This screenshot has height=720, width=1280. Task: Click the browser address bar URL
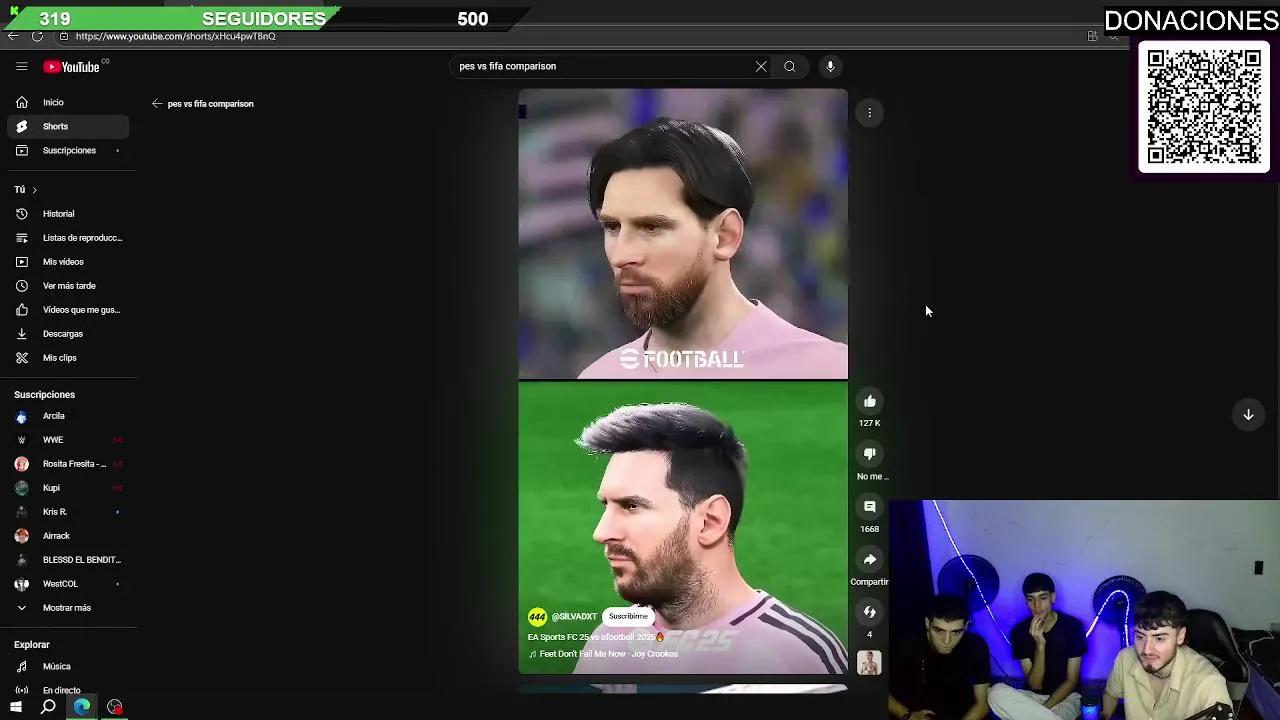(175, 36)
